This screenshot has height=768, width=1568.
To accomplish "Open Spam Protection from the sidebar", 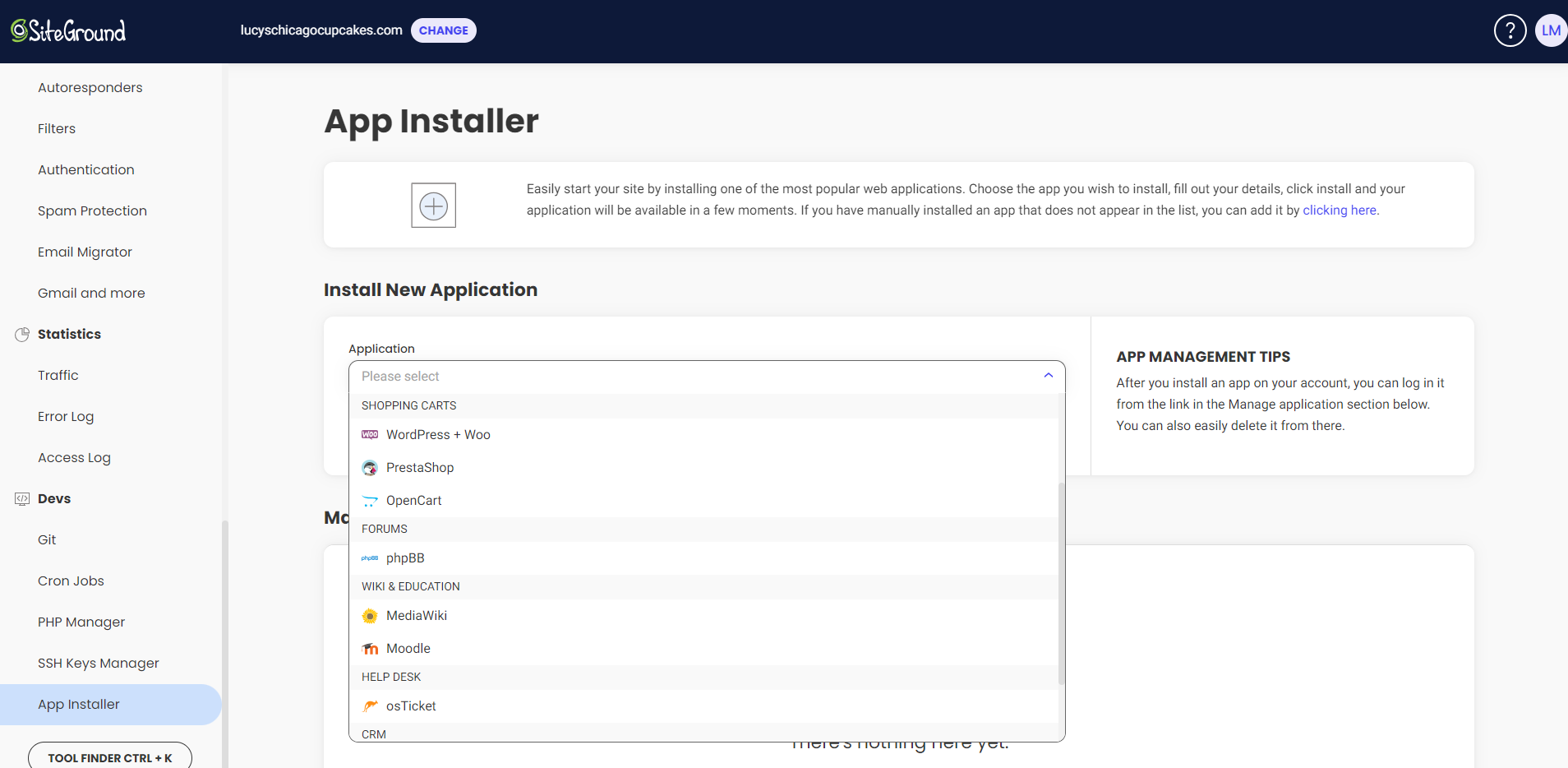I will [x=92, y=211].
